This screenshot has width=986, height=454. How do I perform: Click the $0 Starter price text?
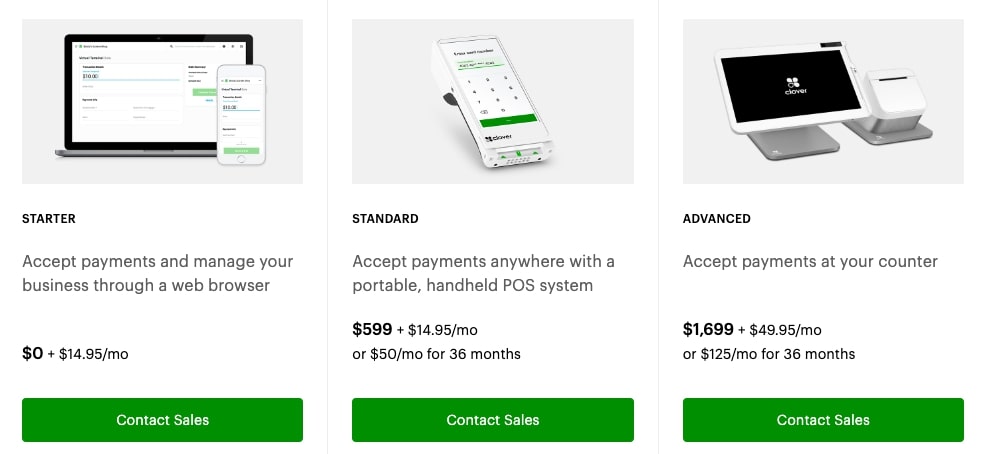[x=33, y=353]
